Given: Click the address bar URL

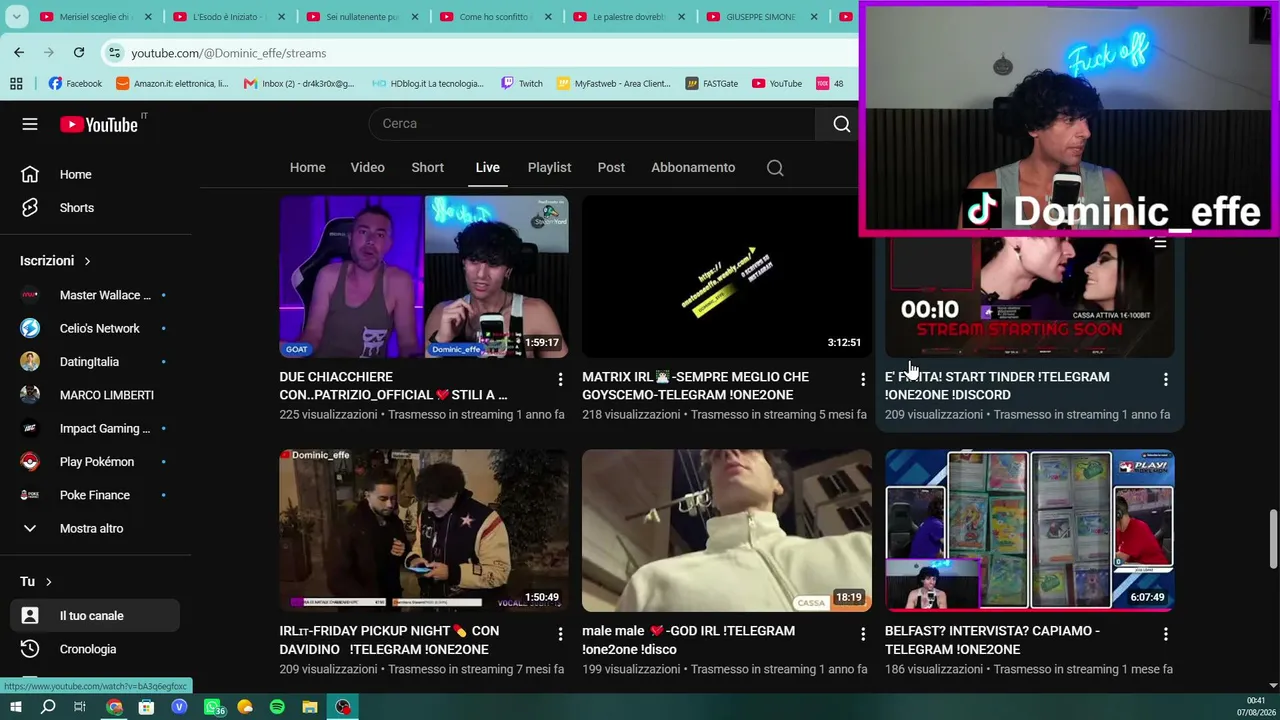Looking at the screenshot, I should pos(229,53).
